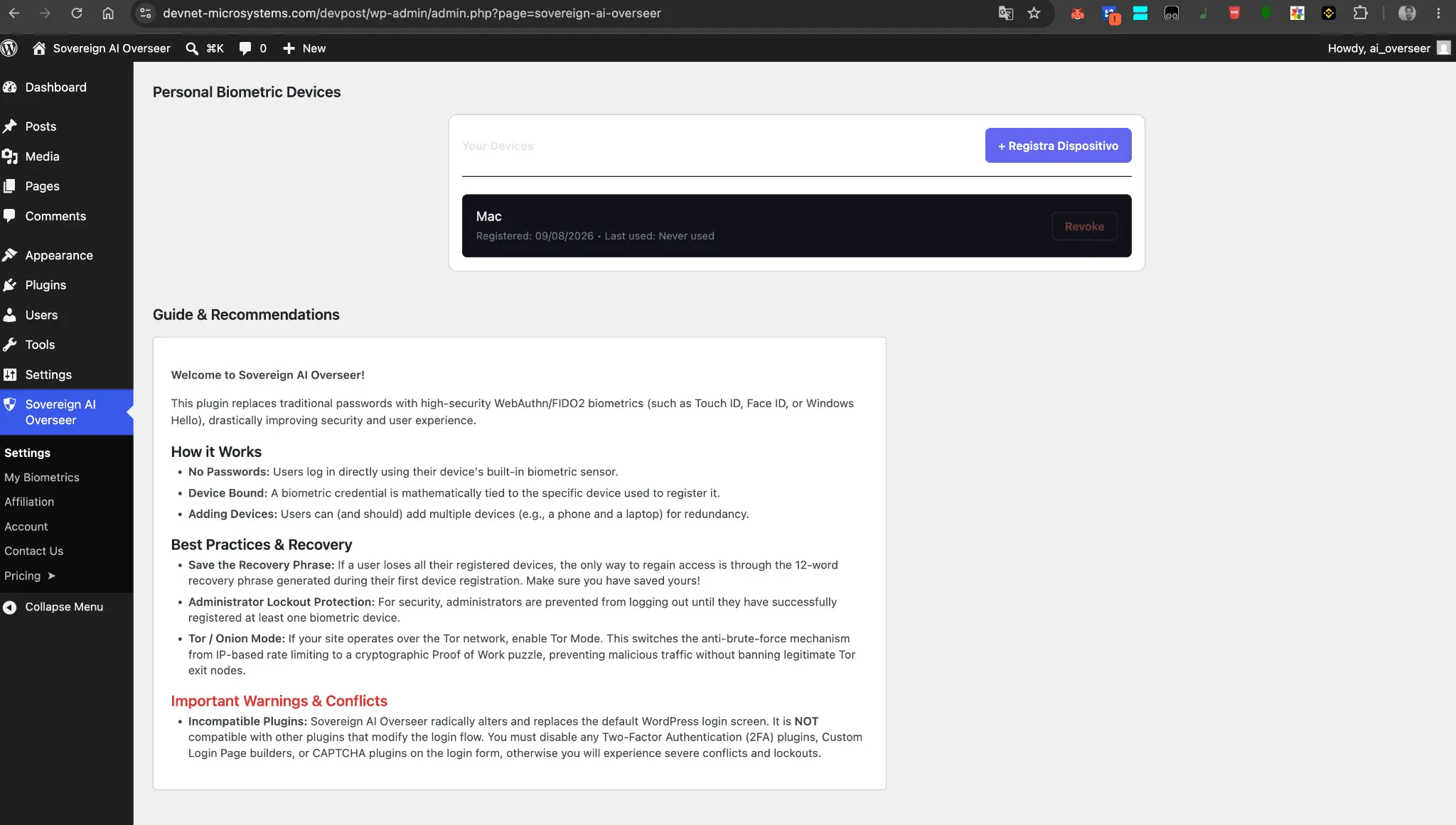Open the Chrome three-dot menu
The width and height of the screenshot is (1456, 825).
[x=1438, y=13]
